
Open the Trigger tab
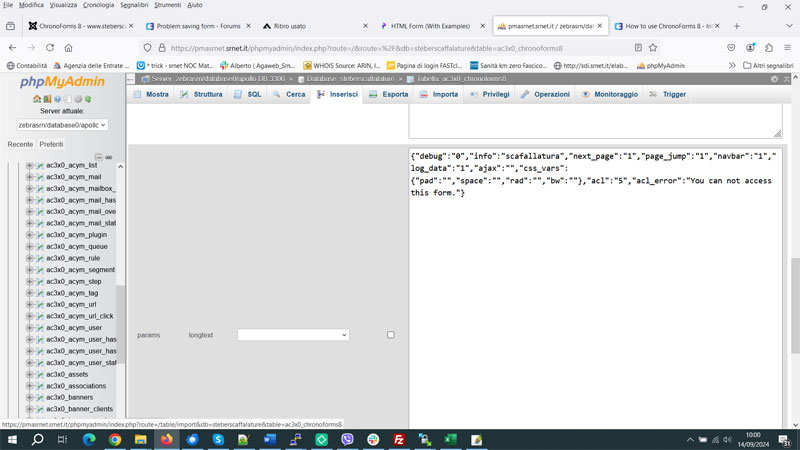(668, 94)
